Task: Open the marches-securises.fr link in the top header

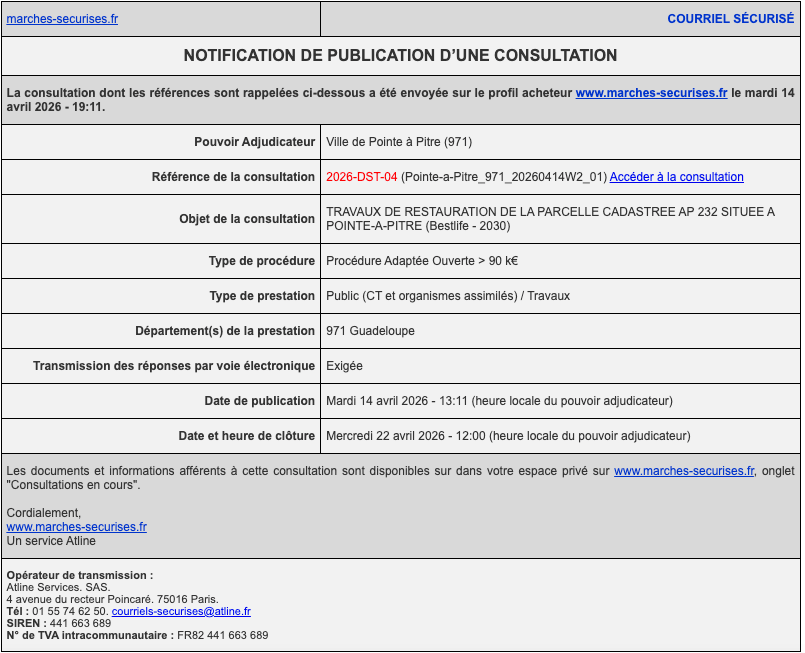Action: (x=62, y=19)
